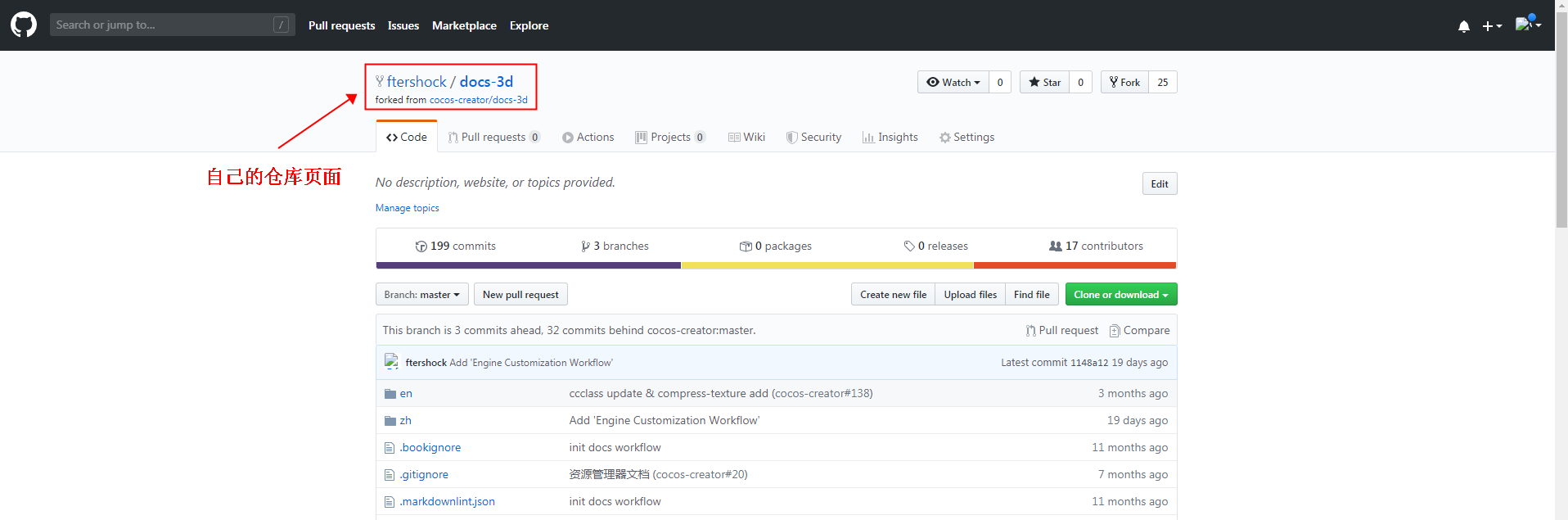Open ftershock user profile link
This screenshot has height=520, width=1568.
(x=417, y=81)
